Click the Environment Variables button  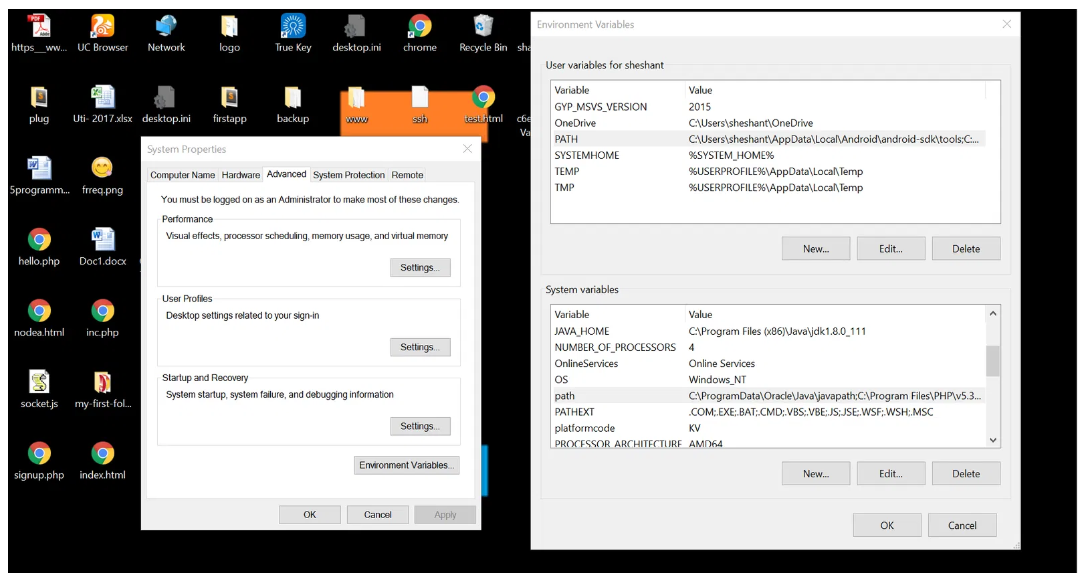tap(407, 465)
